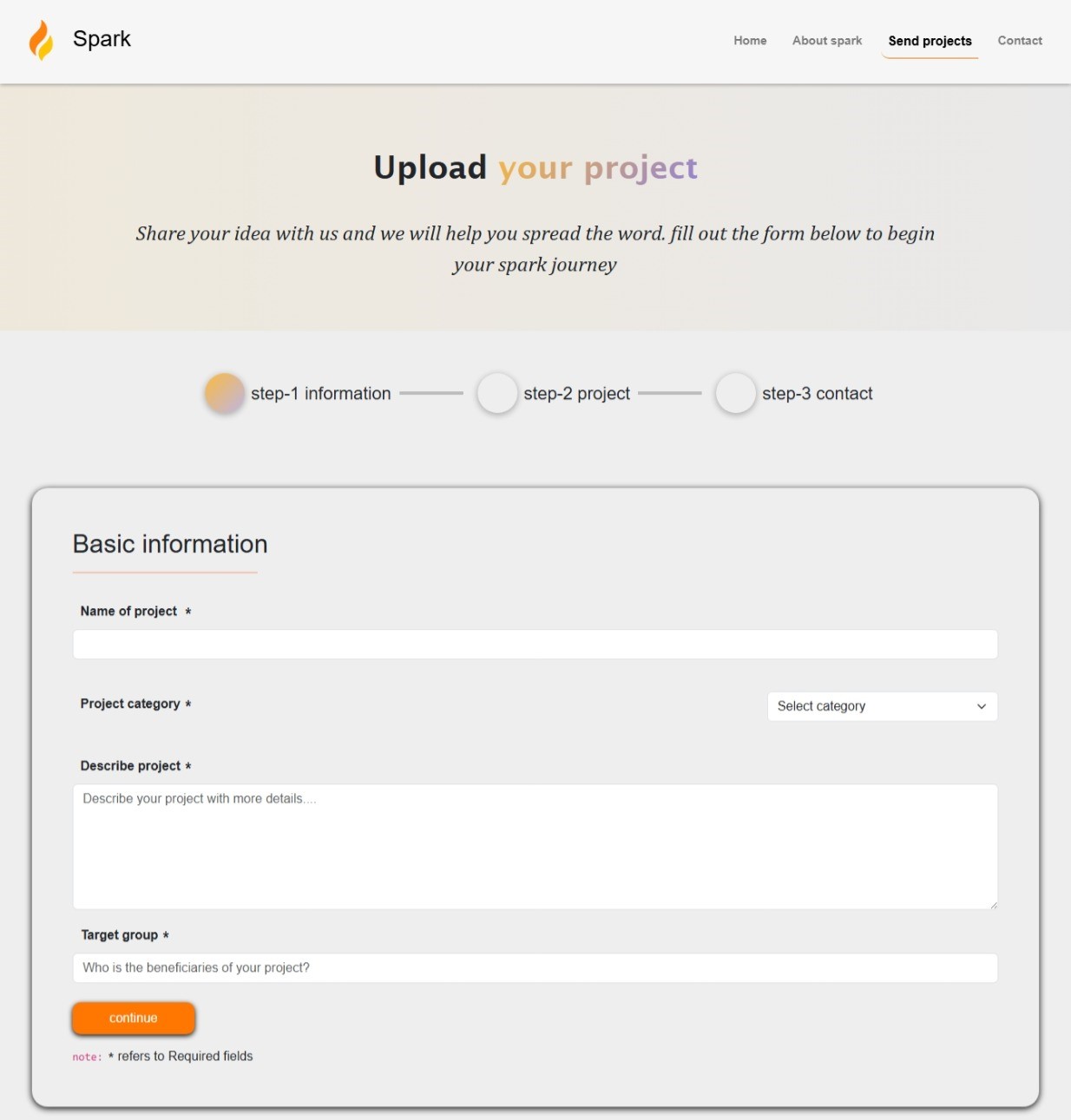This screenshot has width=1071, height=1120.
Task: Click the step-3 contact circle
Action: point(735,393)
